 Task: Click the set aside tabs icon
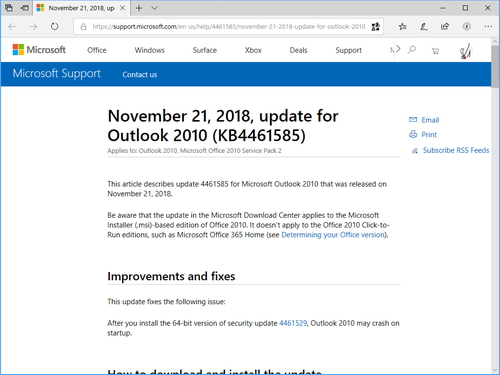pos(25,8)
